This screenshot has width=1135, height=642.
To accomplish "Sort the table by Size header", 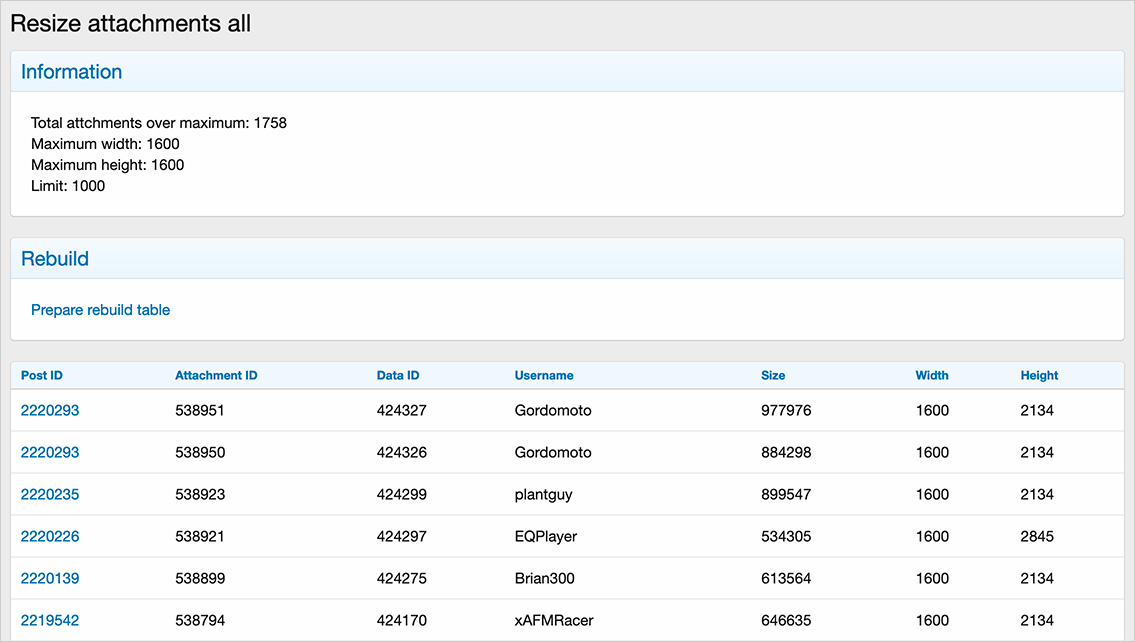I will click(x=773, y=375).
